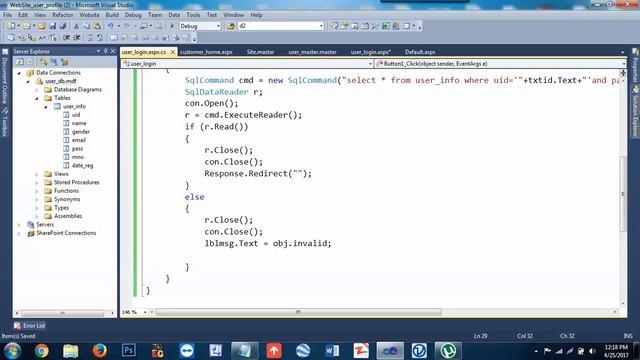Switch to Default.aspx tab
This screenshot has width=640, height=360.
(420, 52)
